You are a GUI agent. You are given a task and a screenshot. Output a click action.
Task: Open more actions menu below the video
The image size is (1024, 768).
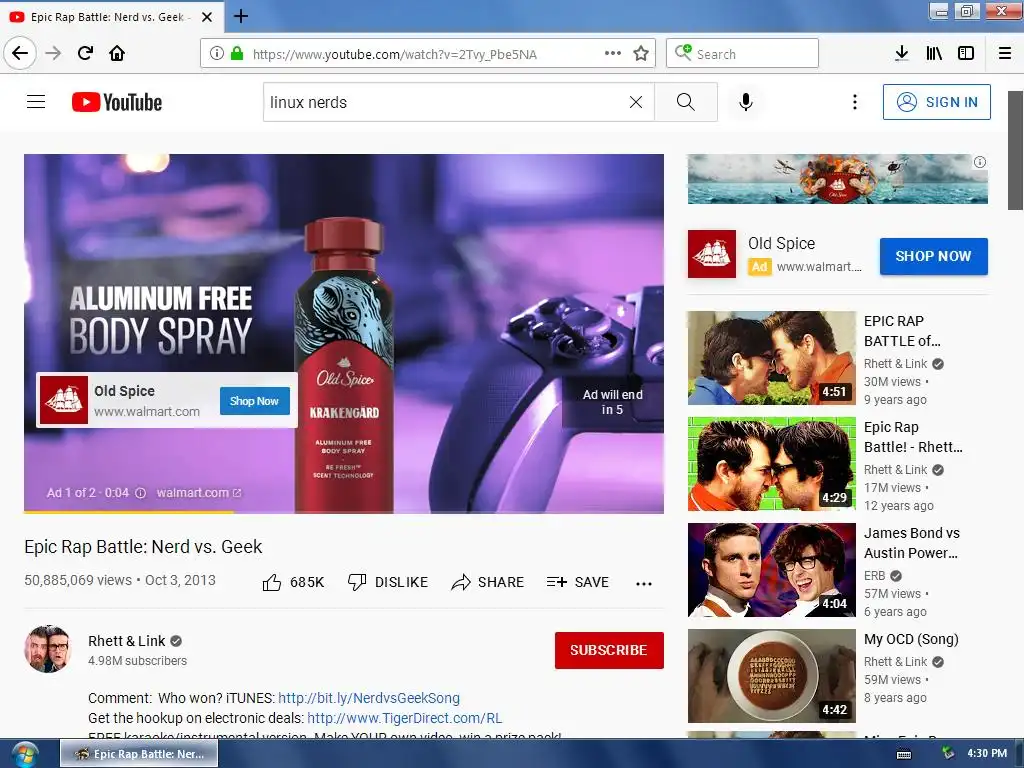click(644, 583)
